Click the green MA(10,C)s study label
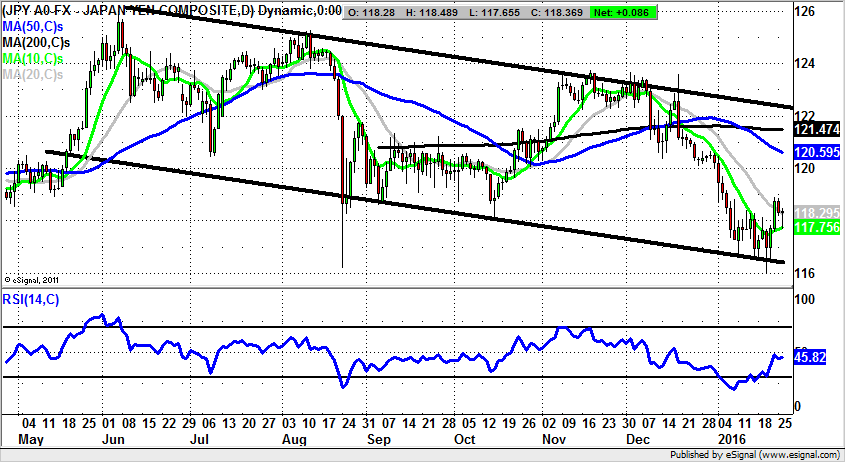Image resolution: width=845 pixels, height=462 pixels. [33, 59]
